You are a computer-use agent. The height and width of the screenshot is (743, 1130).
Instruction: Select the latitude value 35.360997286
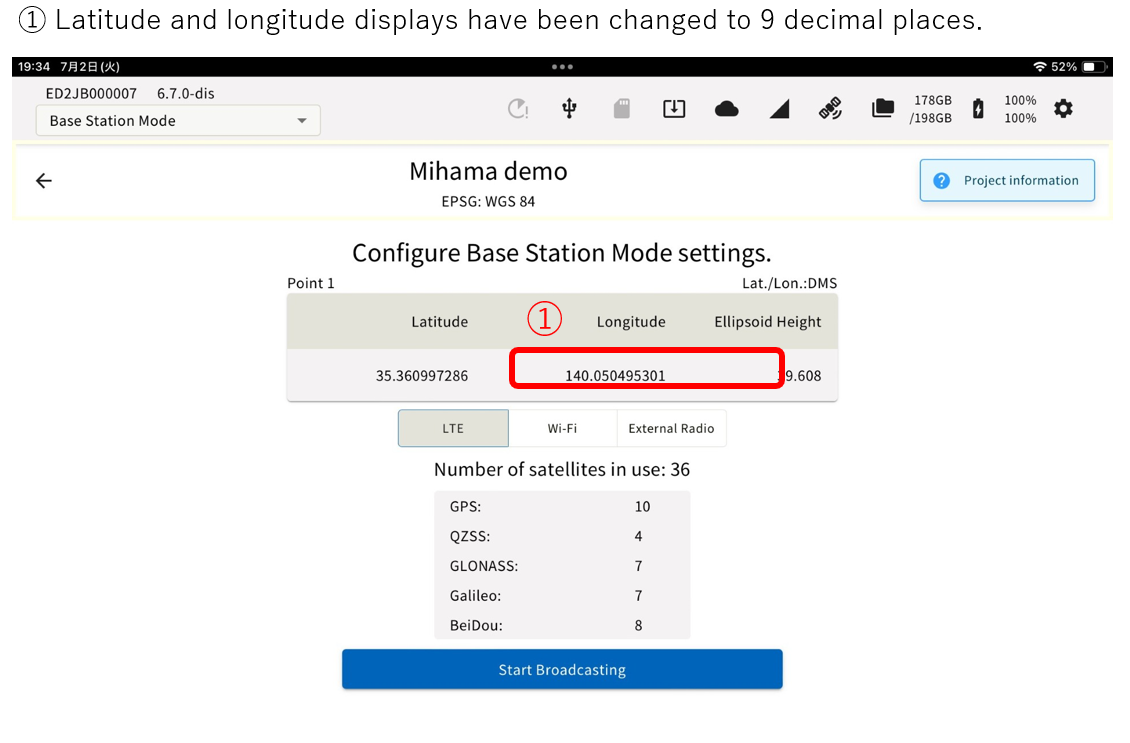coord(422,375)
